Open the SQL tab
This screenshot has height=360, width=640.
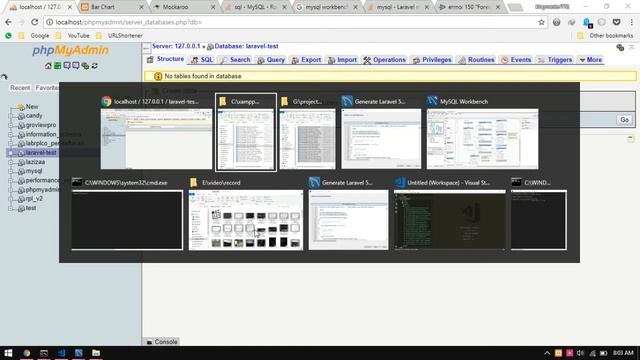click(x=202, y=60)
